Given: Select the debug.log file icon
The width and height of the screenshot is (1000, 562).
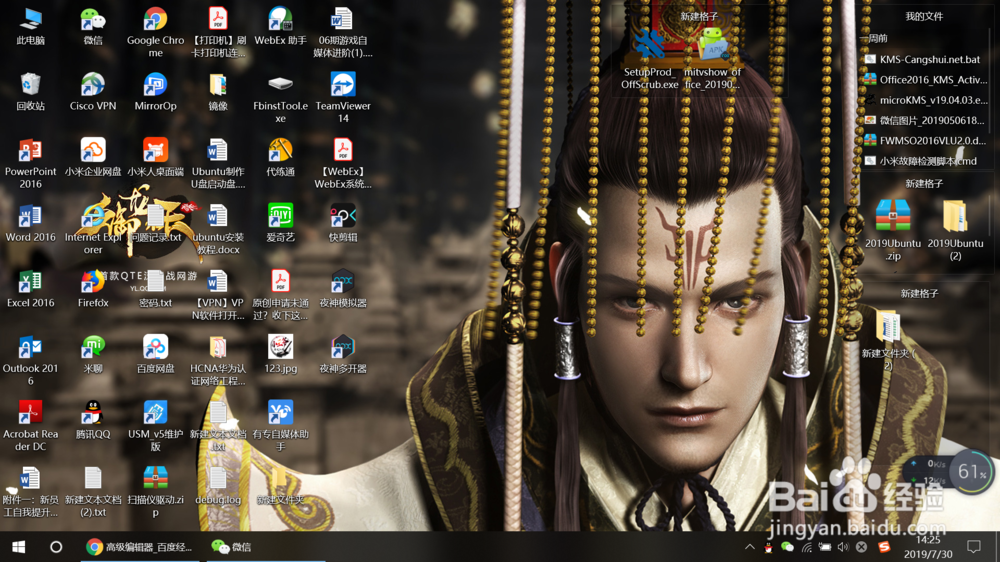Looking at the screenshot, I should (217, 486).
